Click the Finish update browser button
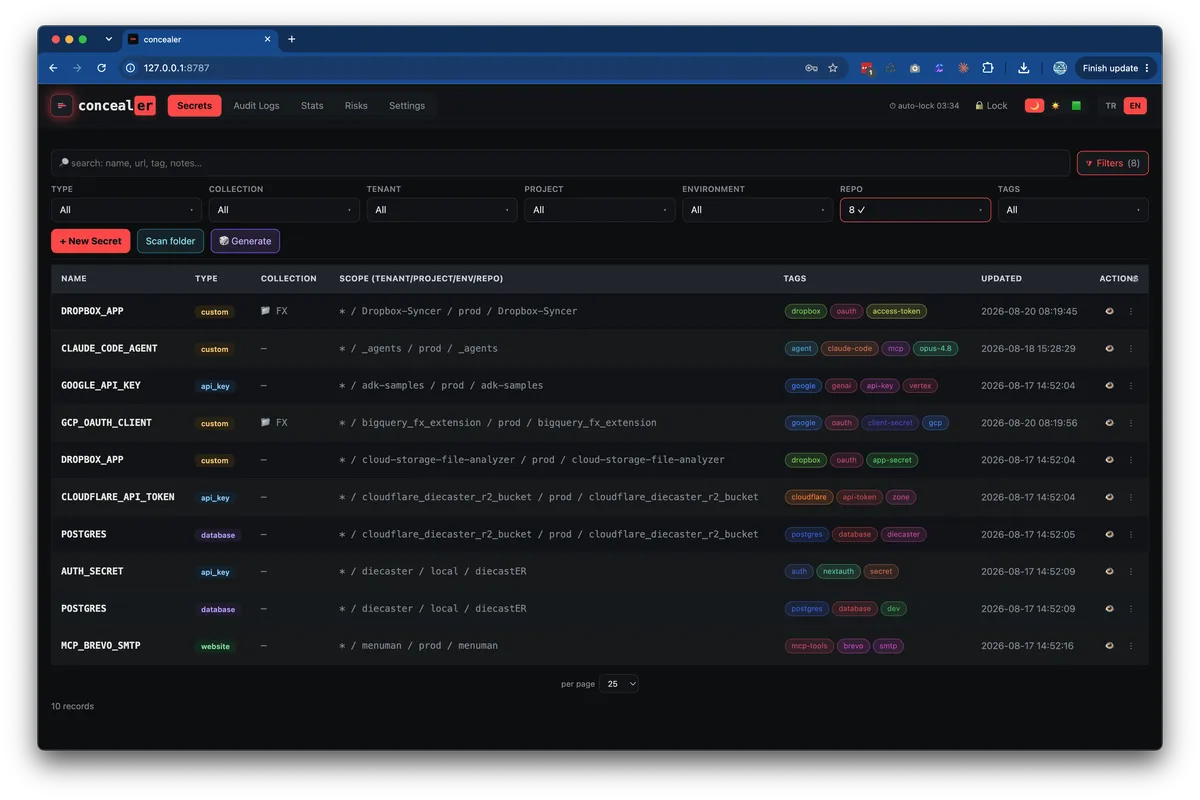The width and height of the screenshot is (1200, 800). [1116, 68]
